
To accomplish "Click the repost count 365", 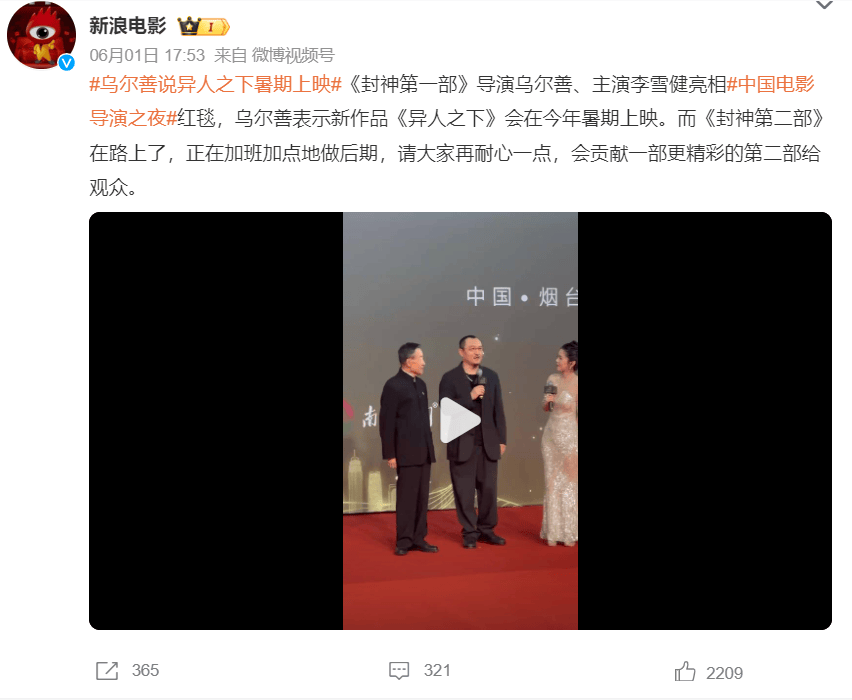I will coord(145,670).
